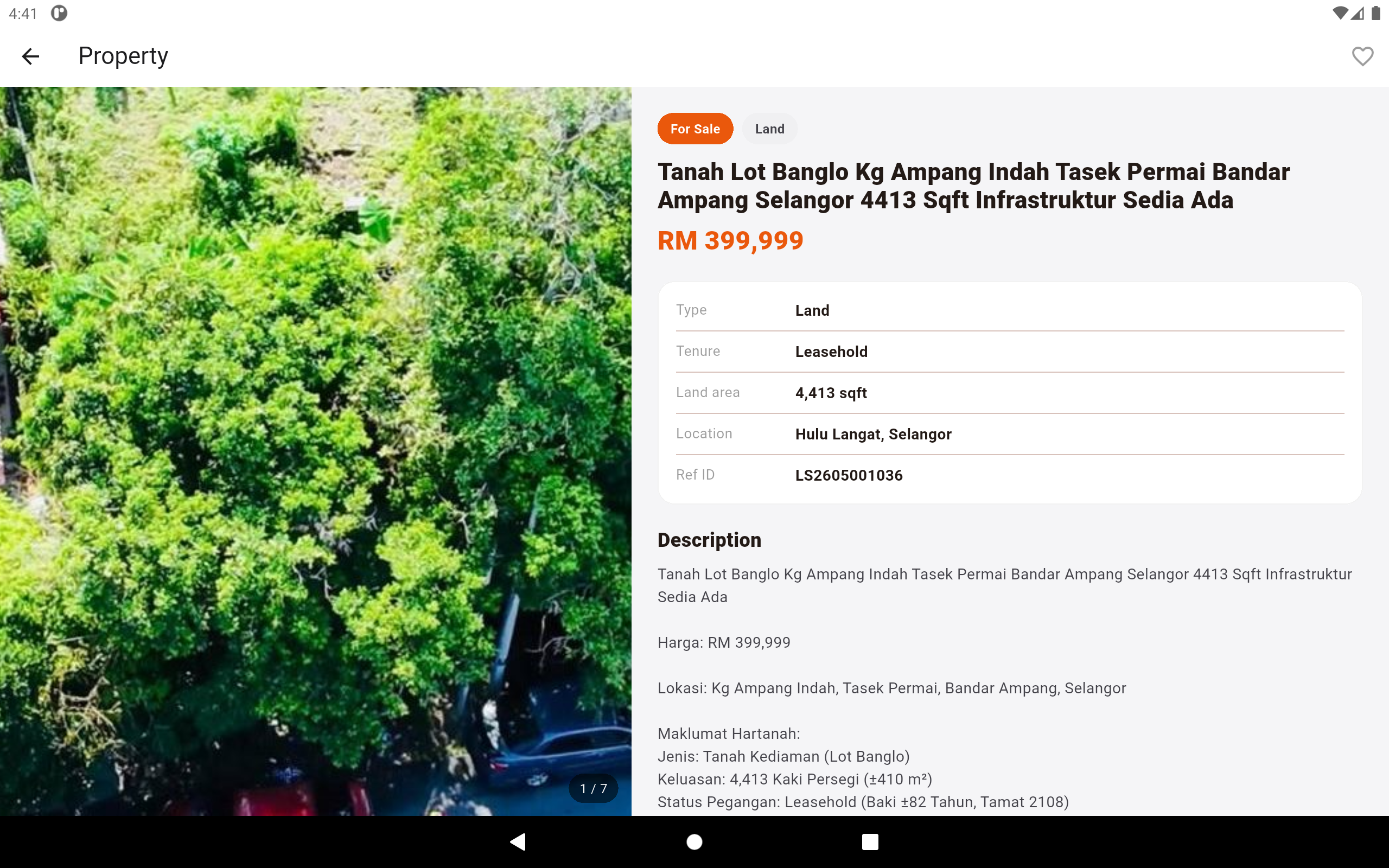Select the Lokasi address line
Viewport: 1389px width, 868px height.
[x=891, y=688]
